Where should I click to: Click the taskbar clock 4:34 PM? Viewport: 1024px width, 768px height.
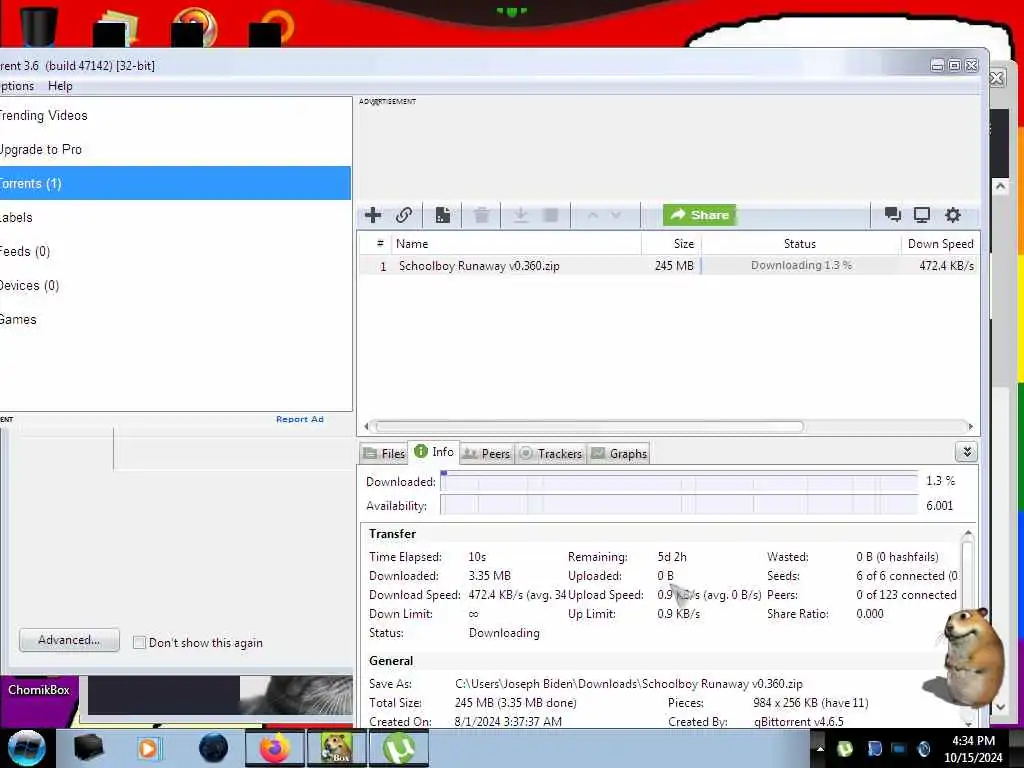(972, 741)
